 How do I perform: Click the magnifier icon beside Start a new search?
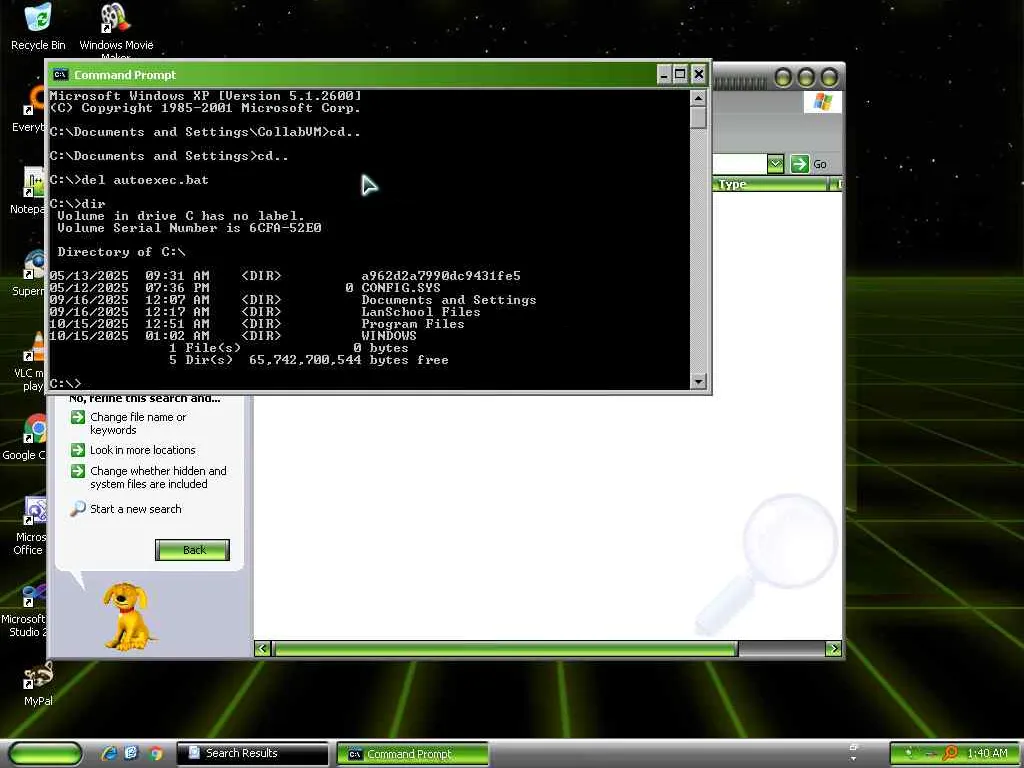pos(78,508)
